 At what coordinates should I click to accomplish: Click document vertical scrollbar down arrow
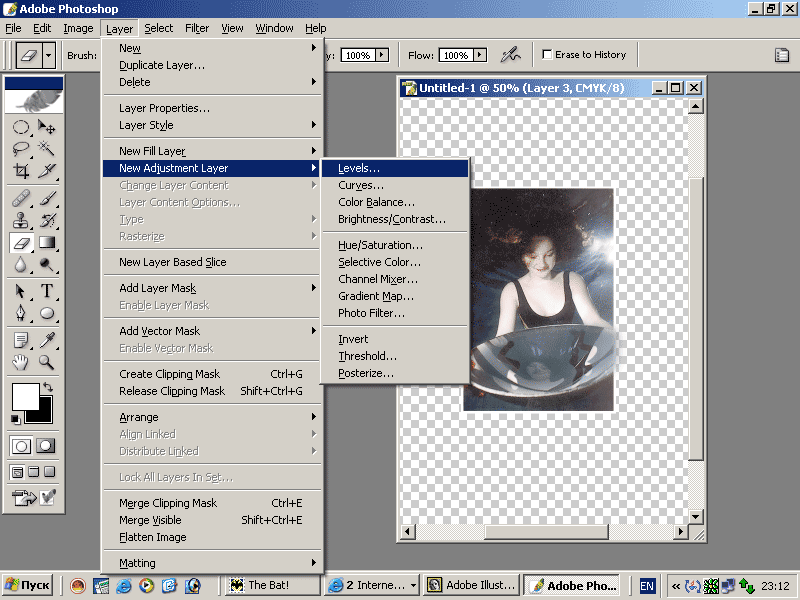[696, 516]
